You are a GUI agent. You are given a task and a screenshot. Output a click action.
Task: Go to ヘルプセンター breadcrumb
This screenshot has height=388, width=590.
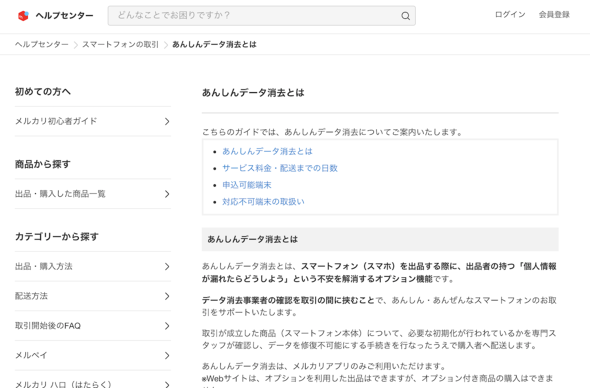click(x=42, y=44)
